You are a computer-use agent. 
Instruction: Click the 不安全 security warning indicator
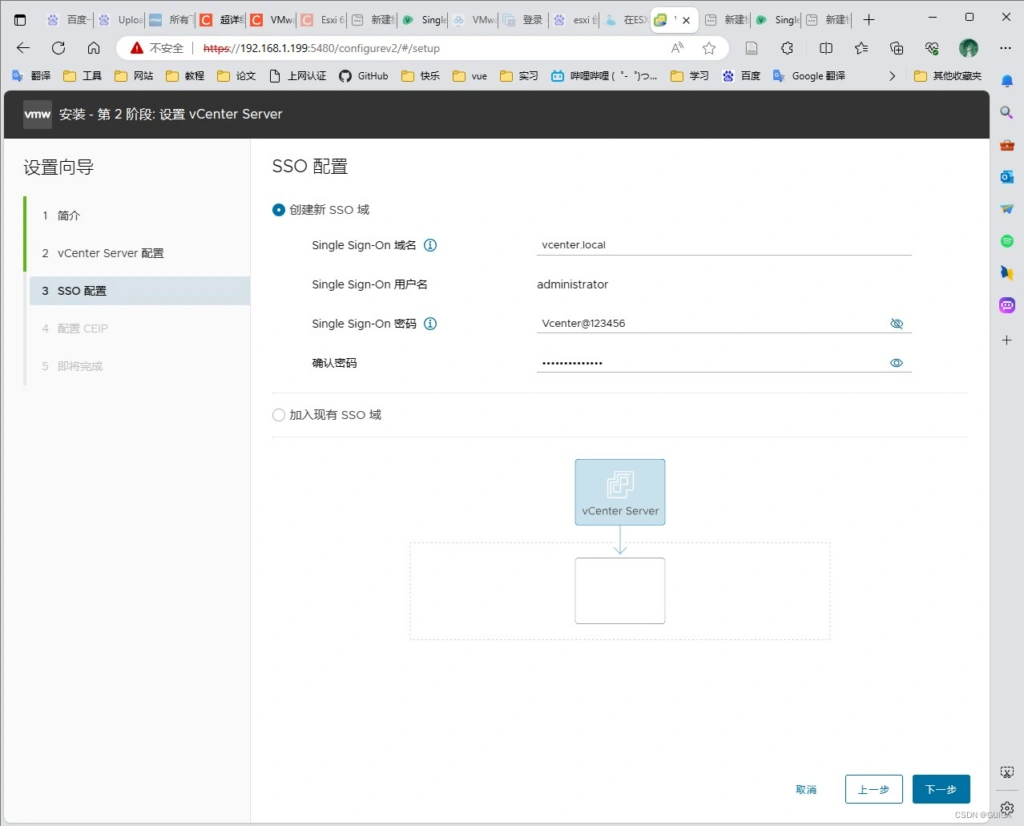click(157, 48)
